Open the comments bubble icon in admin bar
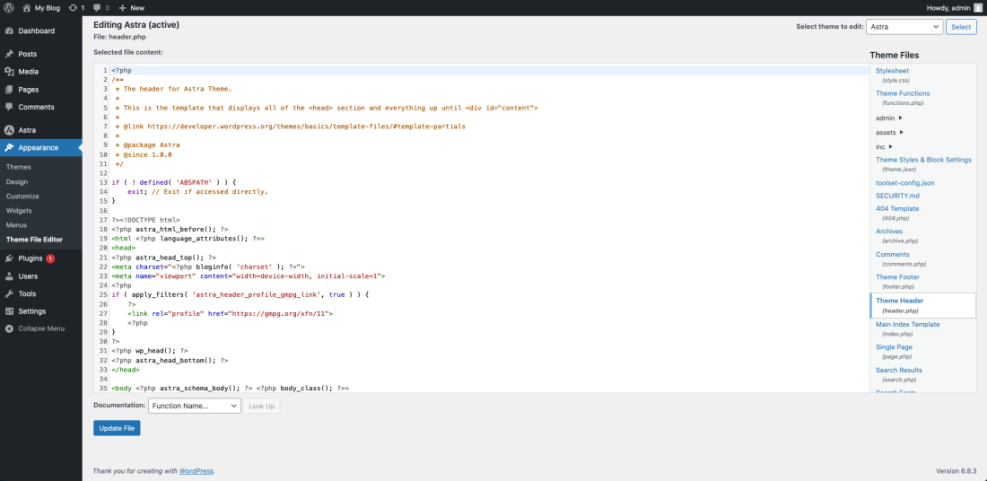 point(96,8)
